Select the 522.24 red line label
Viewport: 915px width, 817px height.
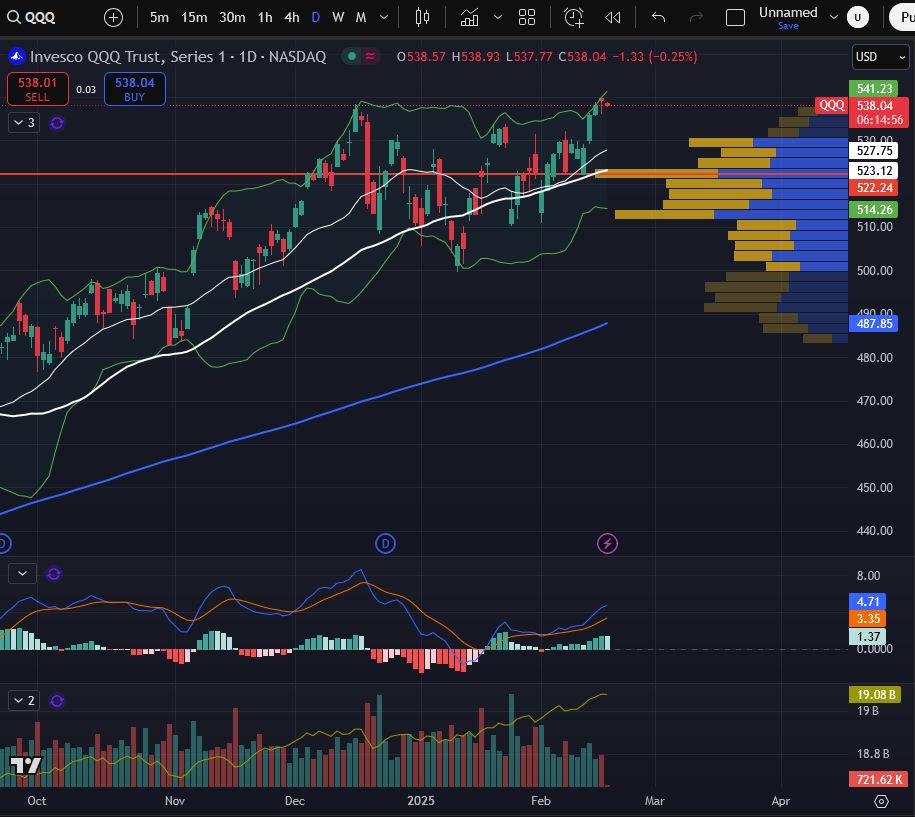pyautogui.click(x=874, y=187)
